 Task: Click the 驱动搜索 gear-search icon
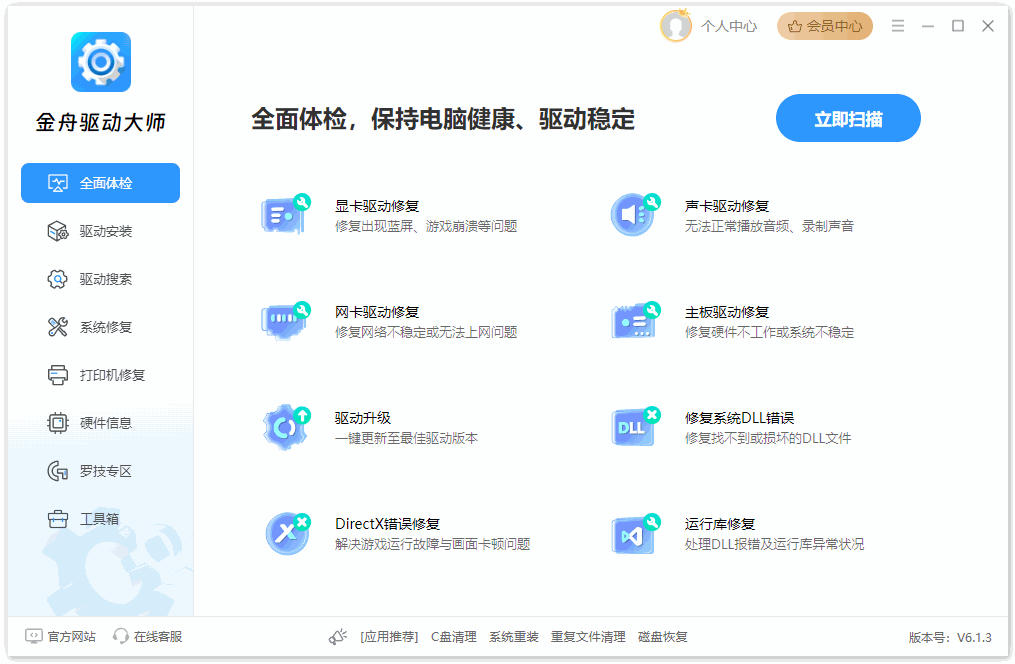[58, 279]
